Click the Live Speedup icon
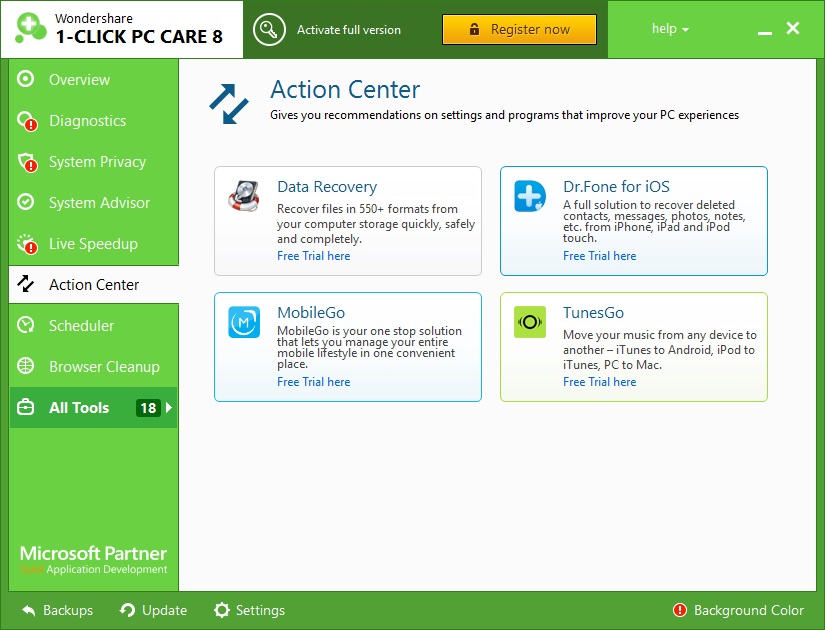 (27, 244)
